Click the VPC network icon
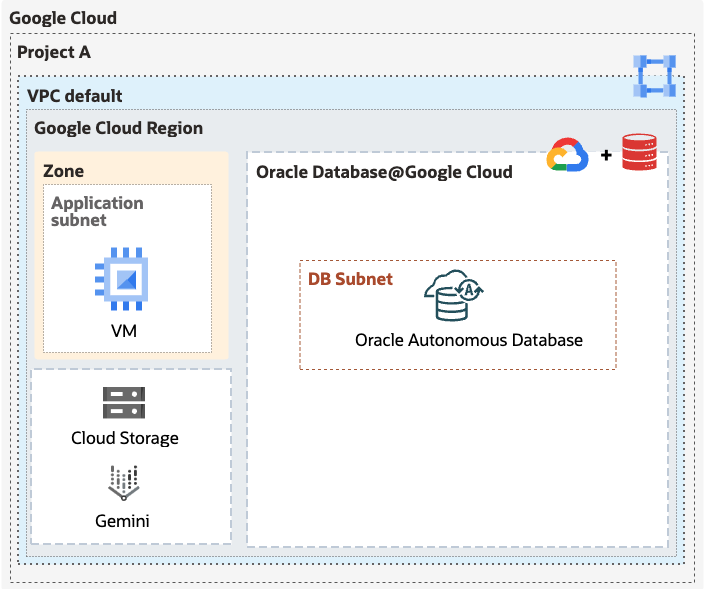 tap(654, 76)
